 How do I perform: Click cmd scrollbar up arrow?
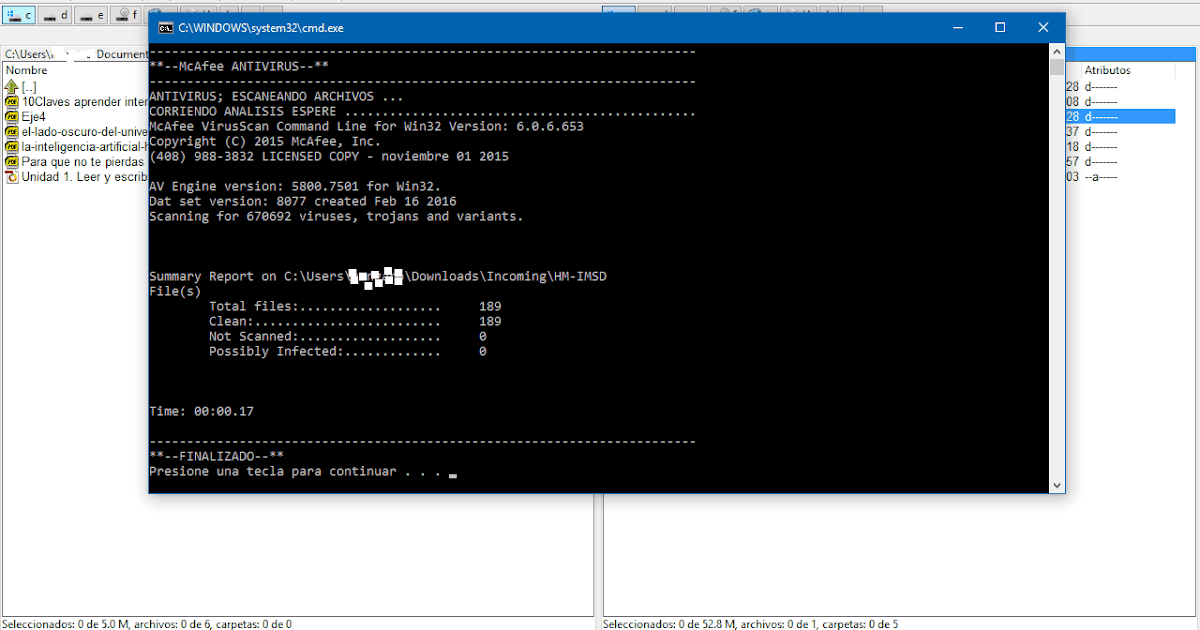(1057, 51)
